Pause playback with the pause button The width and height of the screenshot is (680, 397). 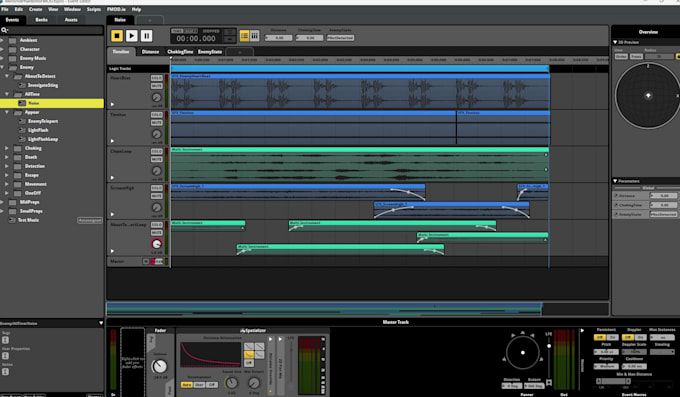pos(147,36)
